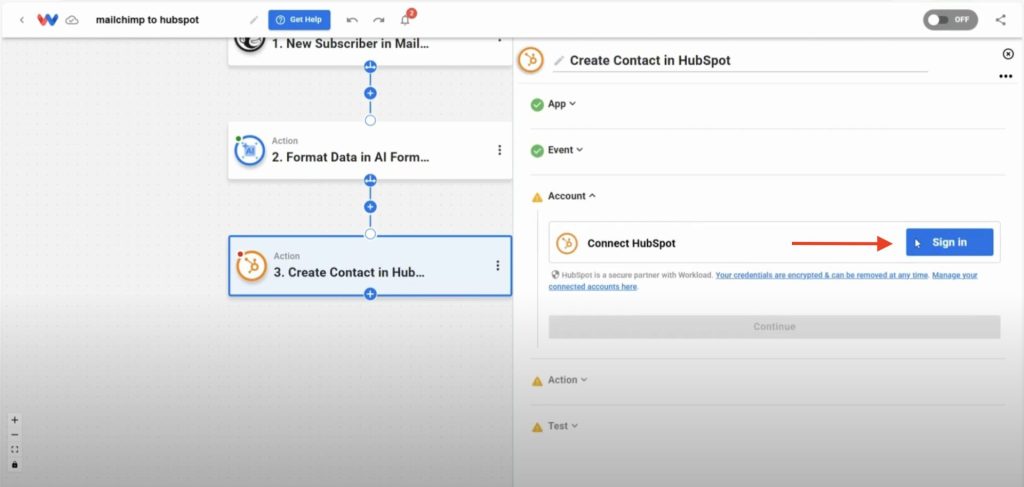
Task: Toggle the workflow OFF switch
Action: coord(950,20)
